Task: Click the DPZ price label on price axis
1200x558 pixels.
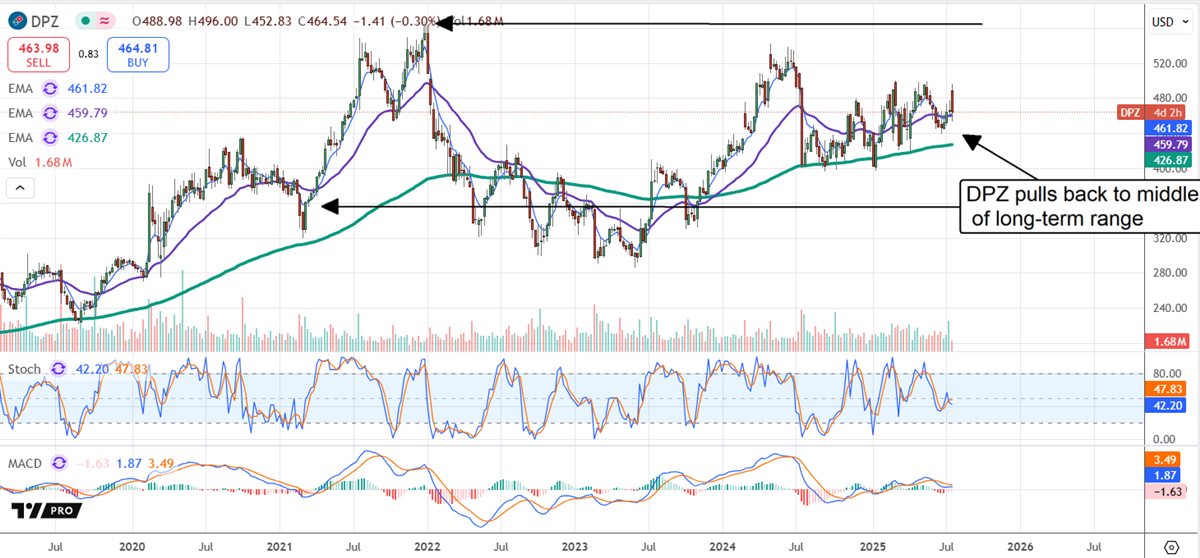Action: [1129, 112]
